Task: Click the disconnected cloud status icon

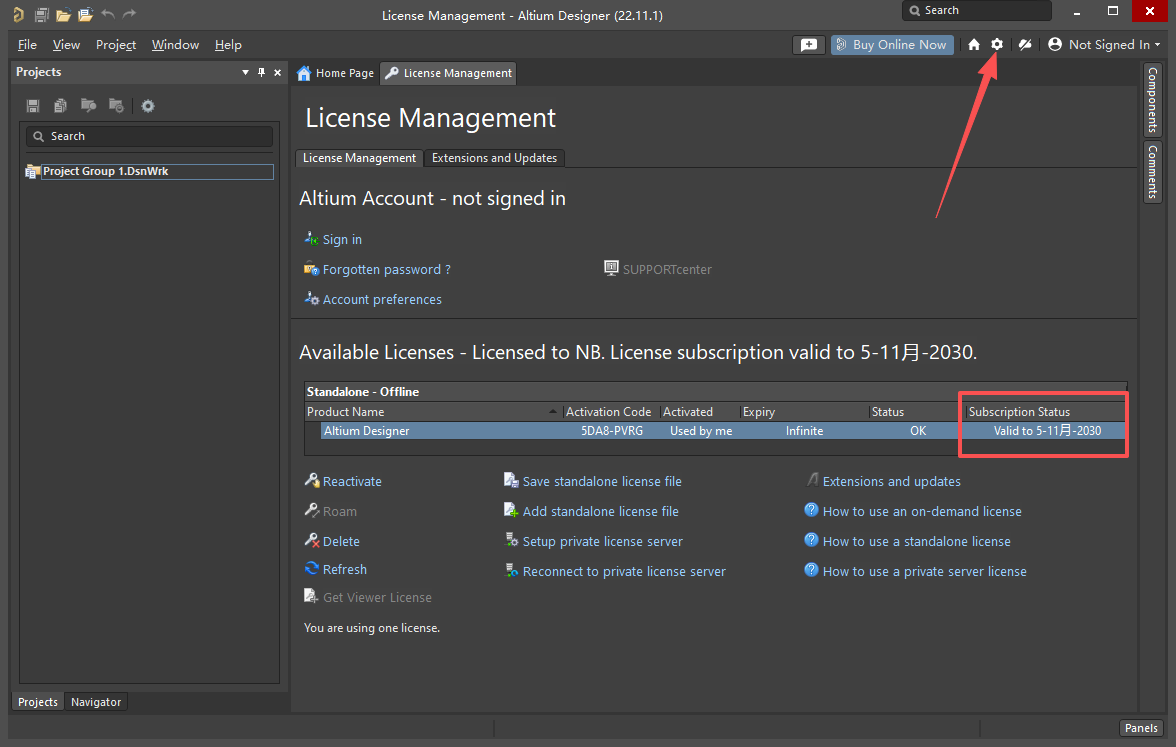Action: [1025, 44]
